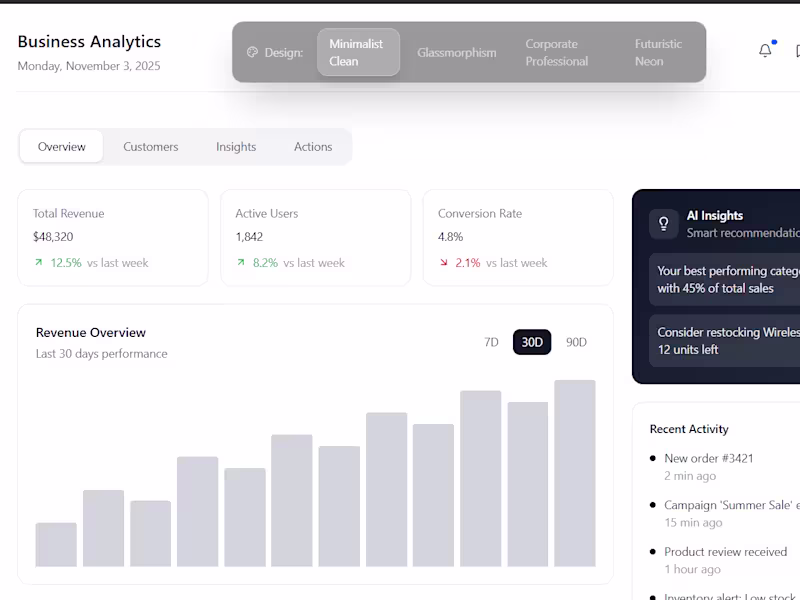Click the 1,842 active users value

pos(249,237)
